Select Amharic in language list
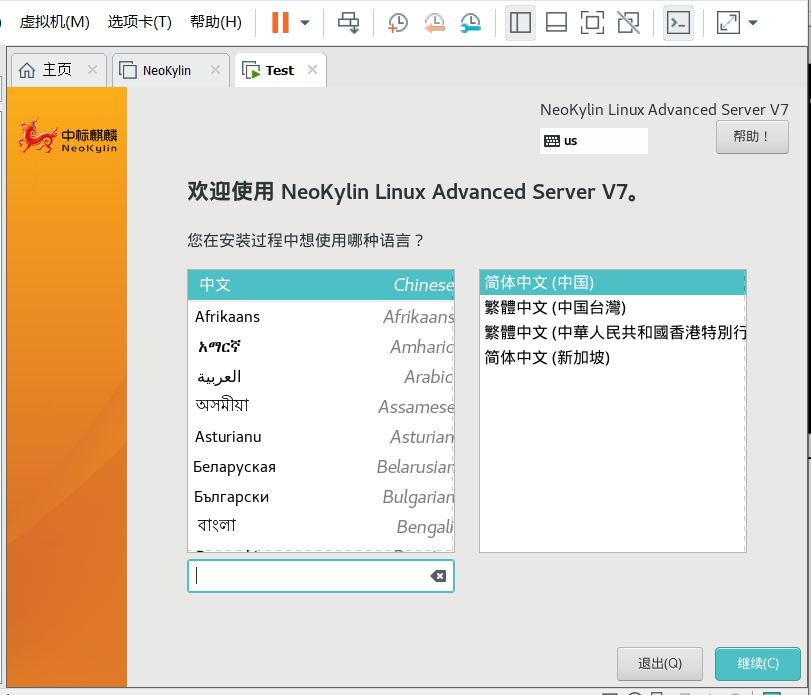Image resolution: width=811 pixels, height=695 pixels. [321, 346]
